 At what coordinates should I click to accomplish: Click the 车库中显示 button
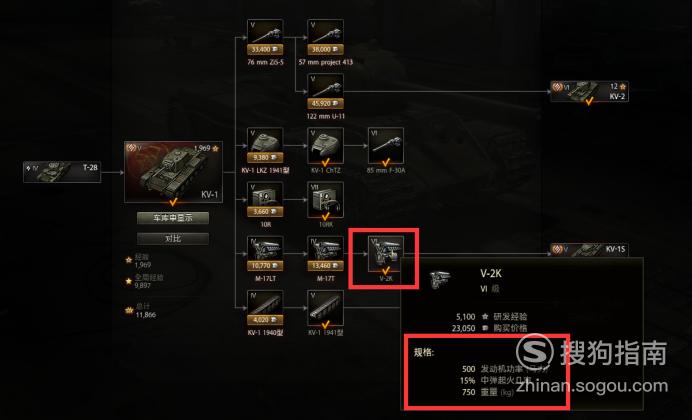[173, 218]
